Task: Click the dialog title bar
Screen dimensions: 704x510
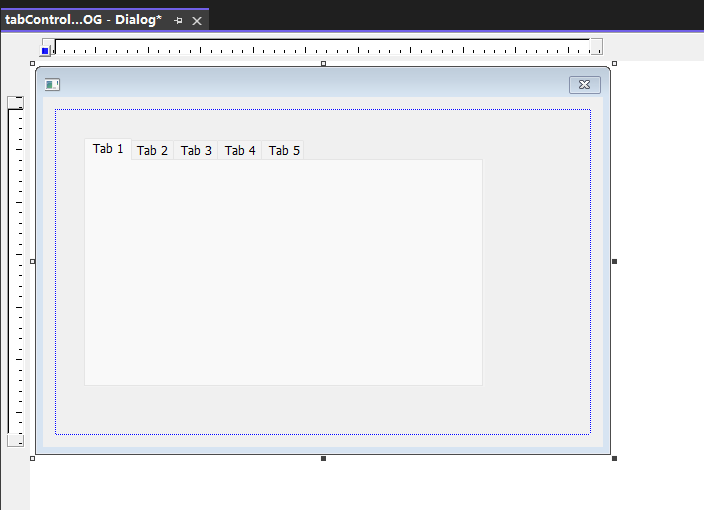Action: (x=300, y=84)
